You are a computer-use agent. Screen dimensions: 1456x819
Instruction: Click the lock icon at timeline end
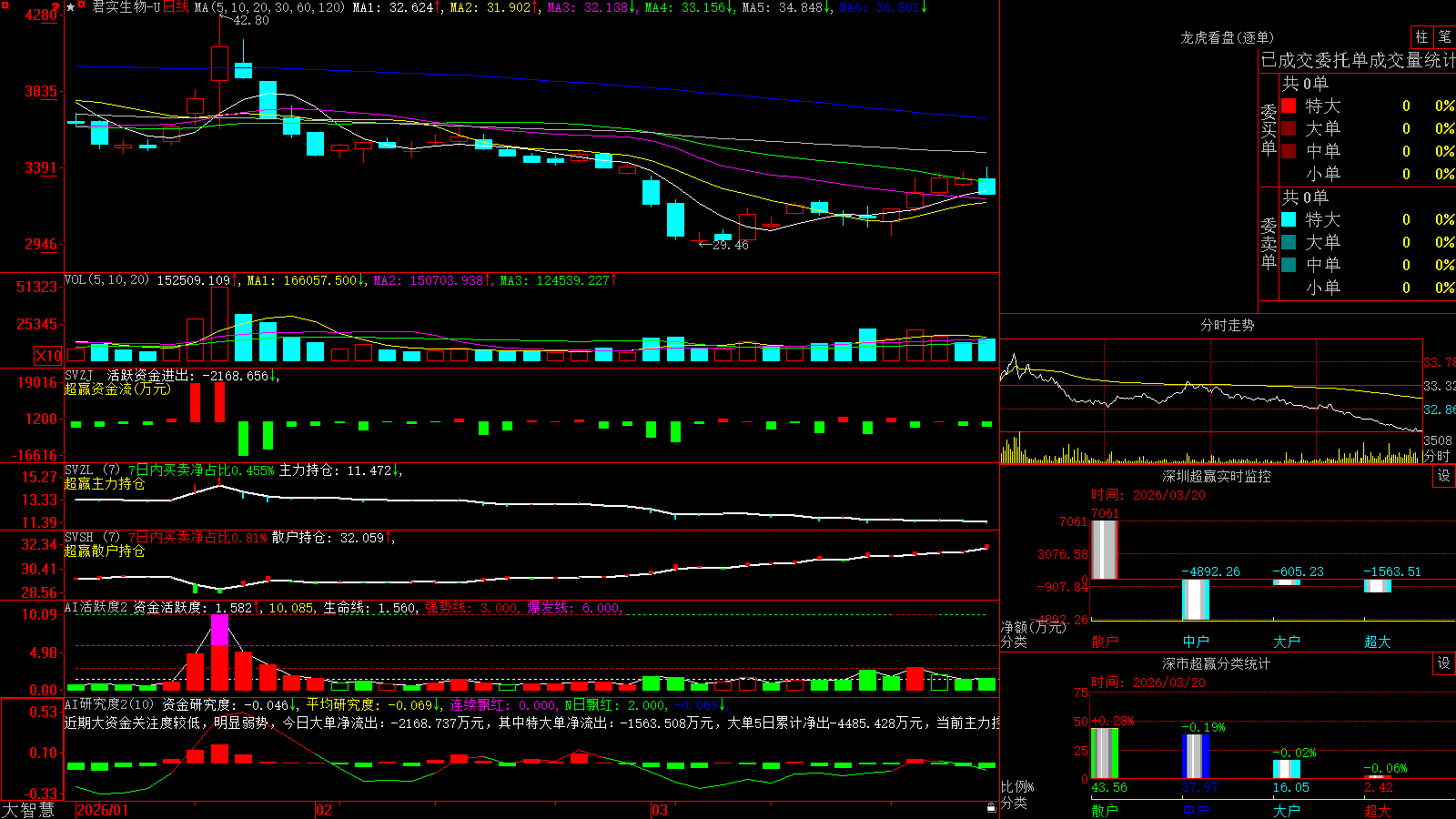pos(991,808)
